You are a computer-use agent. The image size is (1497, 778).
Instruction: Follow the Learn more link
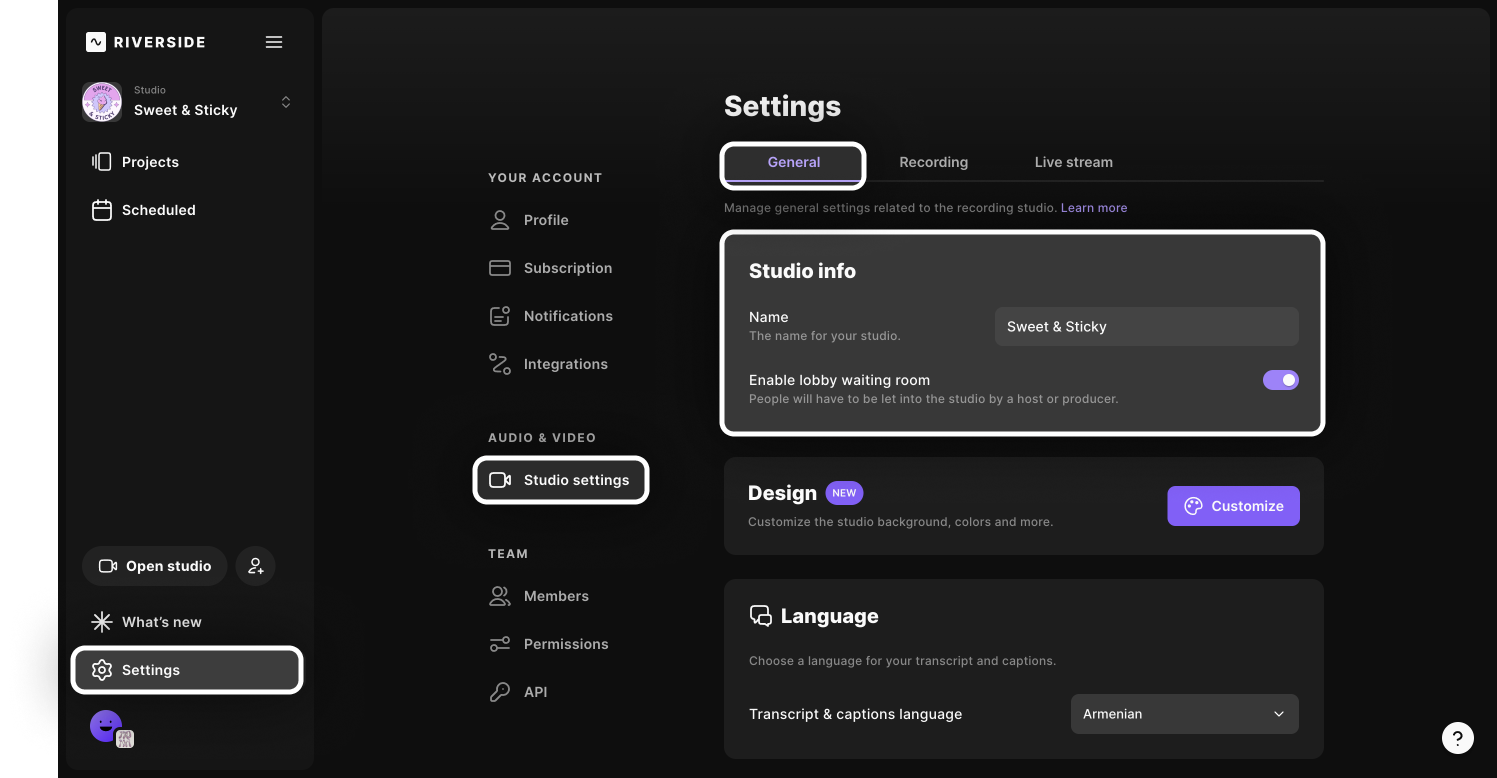tap(1093, 208)
